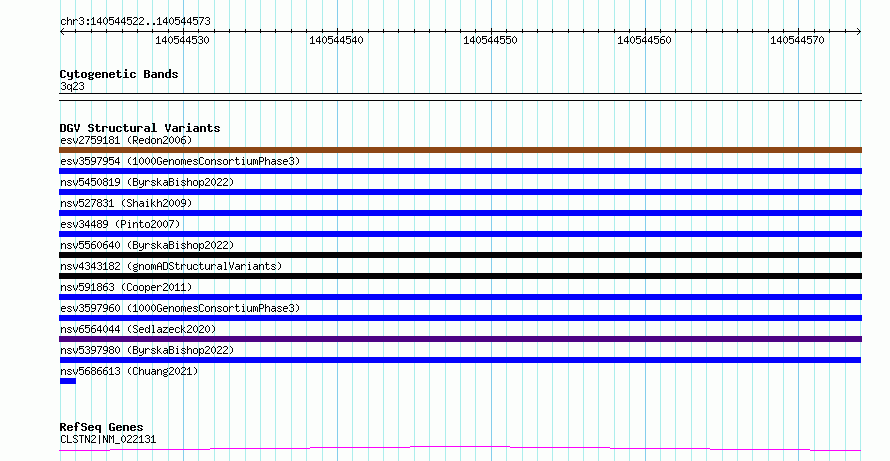Click ruler tick label 140544570
Image resolution: width=890 pixels, height=461 pixels.
[797, 40]
